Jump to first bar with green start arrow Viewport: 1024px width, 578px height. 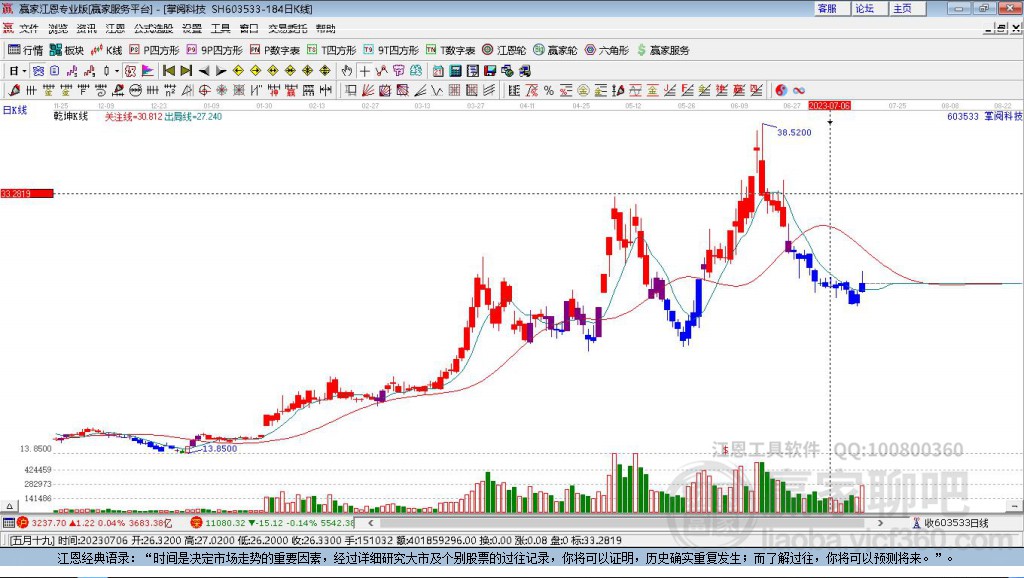coord(168,71)
